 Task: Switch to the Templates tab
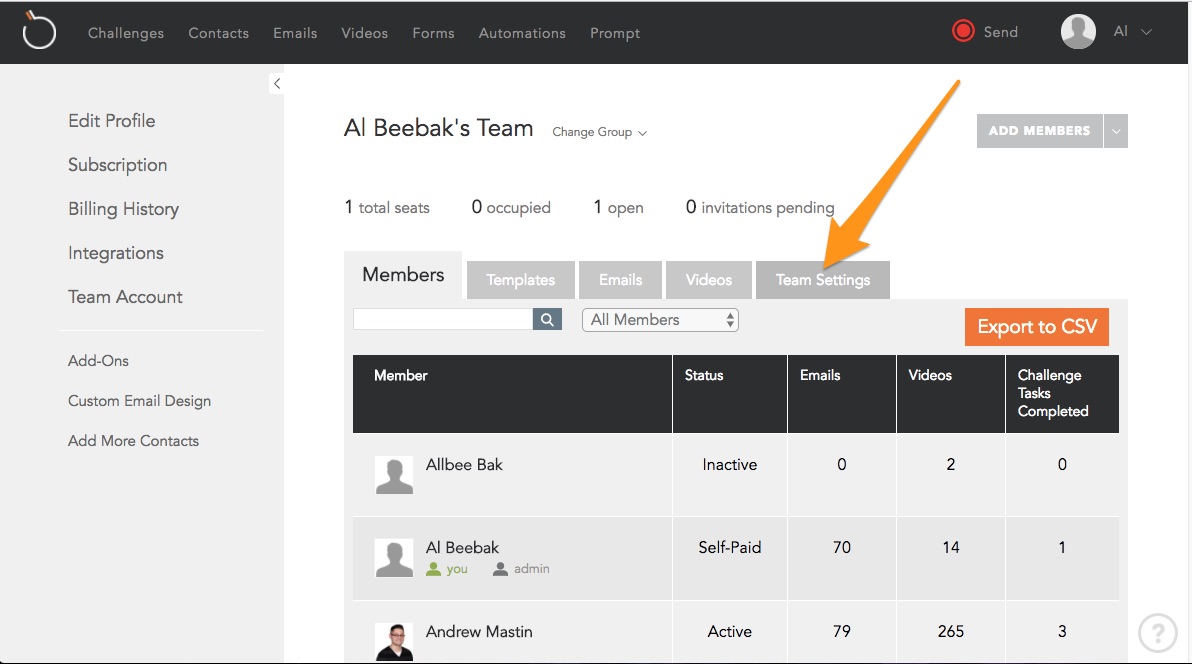(x=521, y=280)
